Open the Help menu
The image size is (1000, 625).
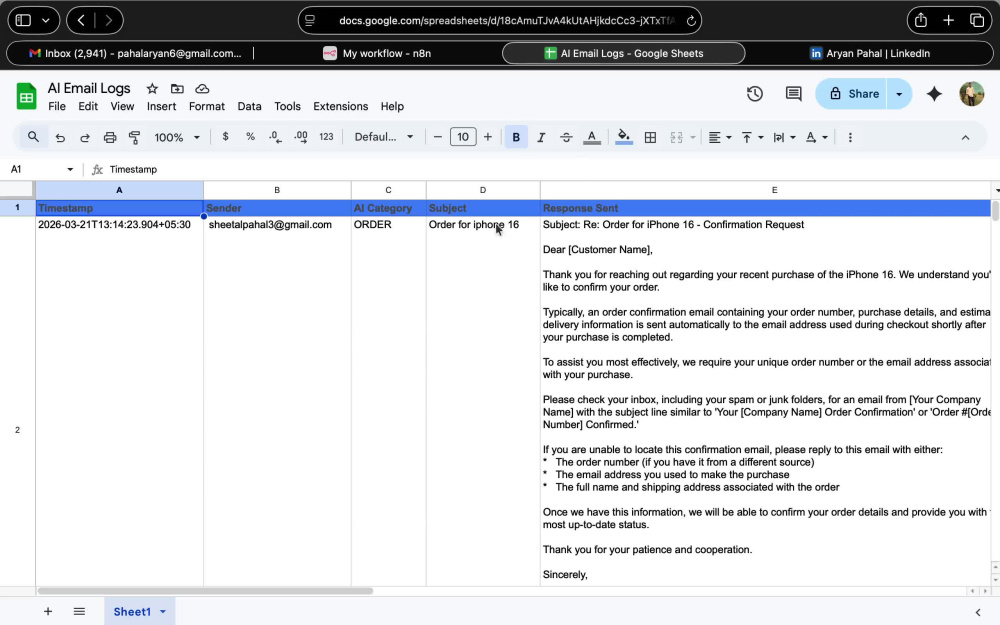pyautogui.click(x=392, y=107)
